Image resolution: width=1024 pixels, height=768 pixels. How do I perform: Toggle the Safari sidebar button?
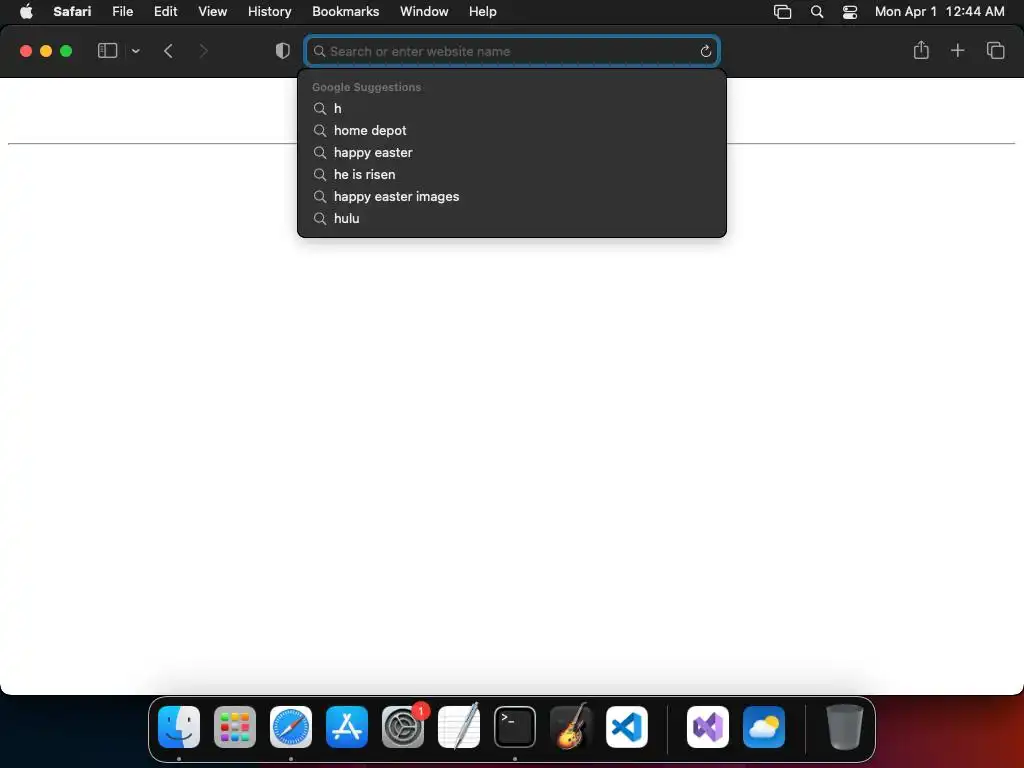click(x=107, y=51)
